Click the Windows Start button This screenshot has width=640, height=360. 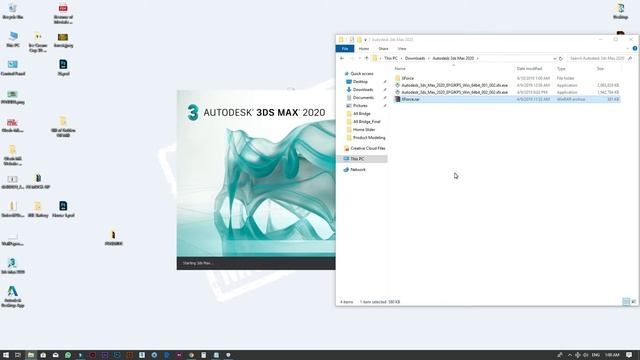coord(6,355)
